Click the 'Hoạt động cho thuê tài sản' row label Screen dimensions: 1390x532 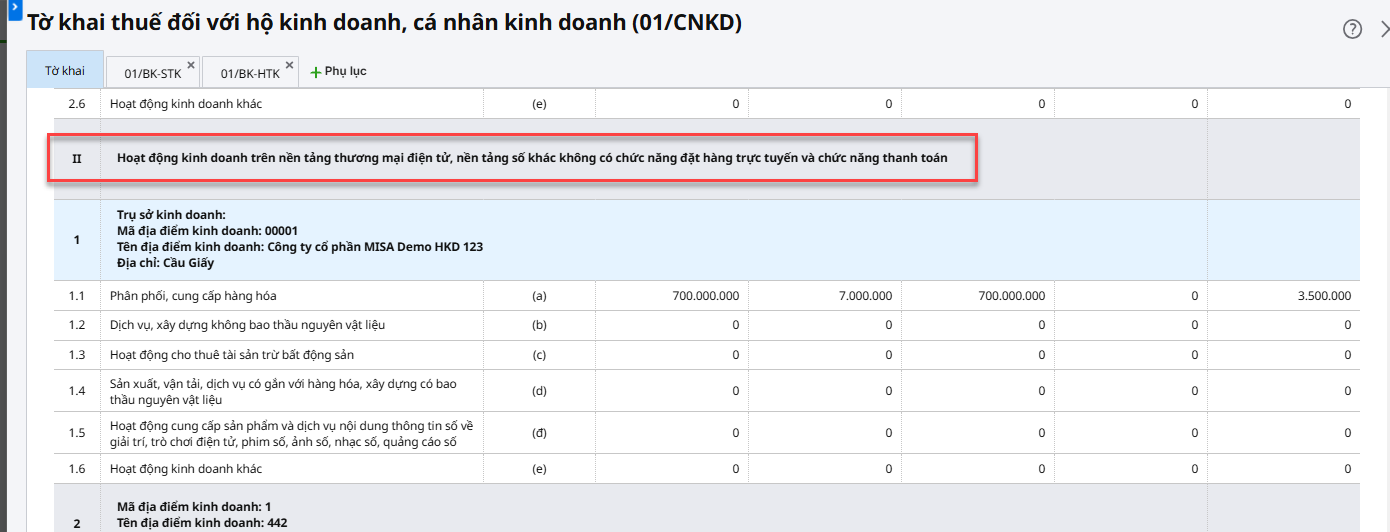pos(232,354)
